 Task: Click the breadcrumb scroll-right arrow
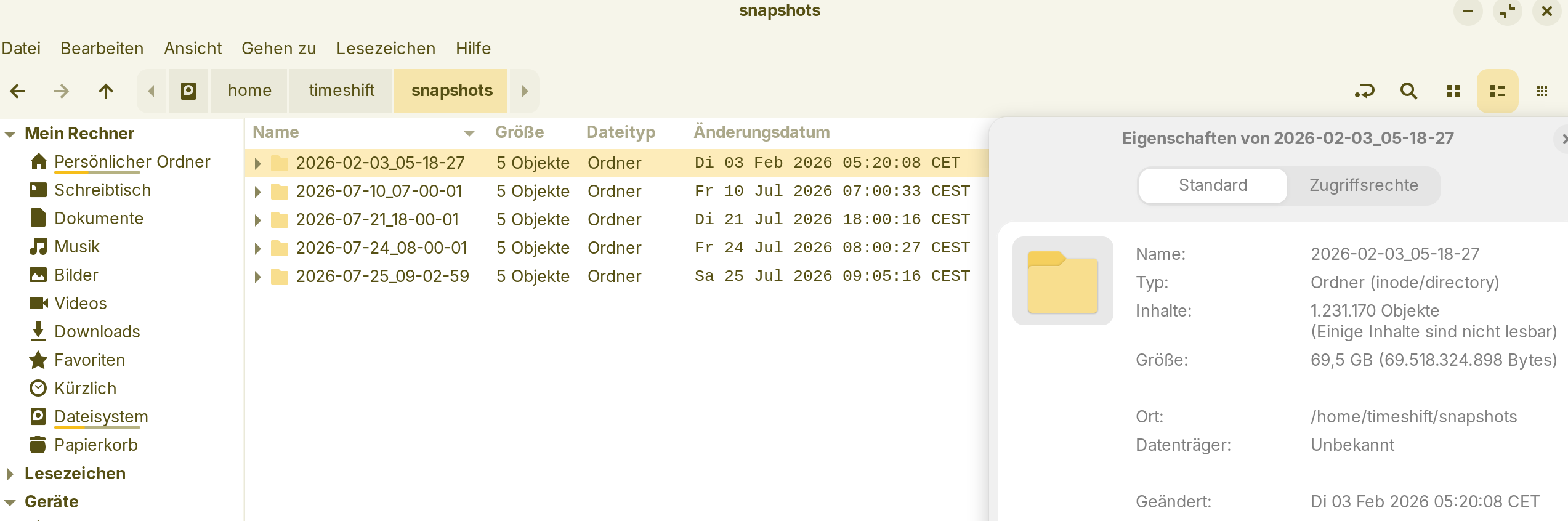525,91
